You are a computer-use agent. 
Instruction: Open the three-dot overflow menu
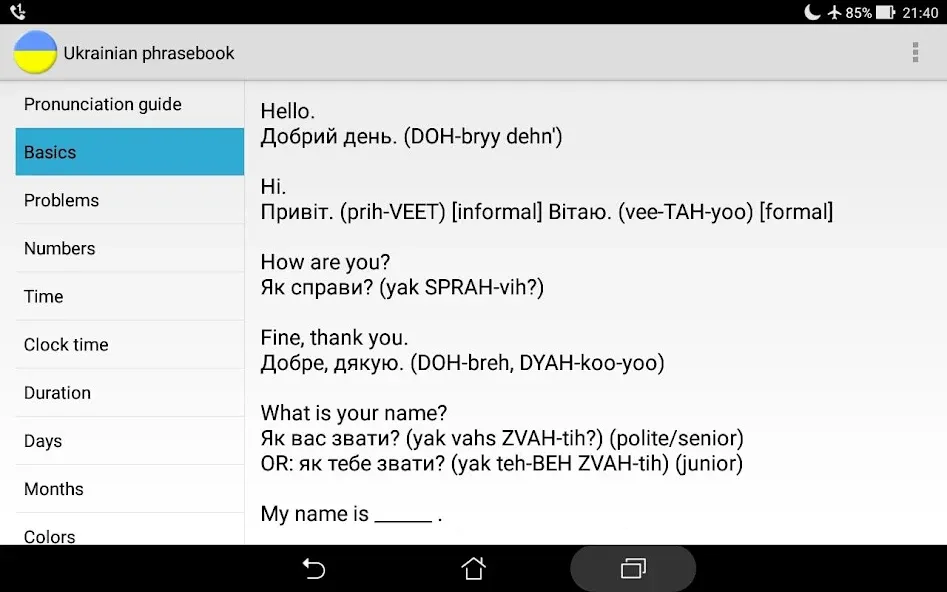click(916, 53)
